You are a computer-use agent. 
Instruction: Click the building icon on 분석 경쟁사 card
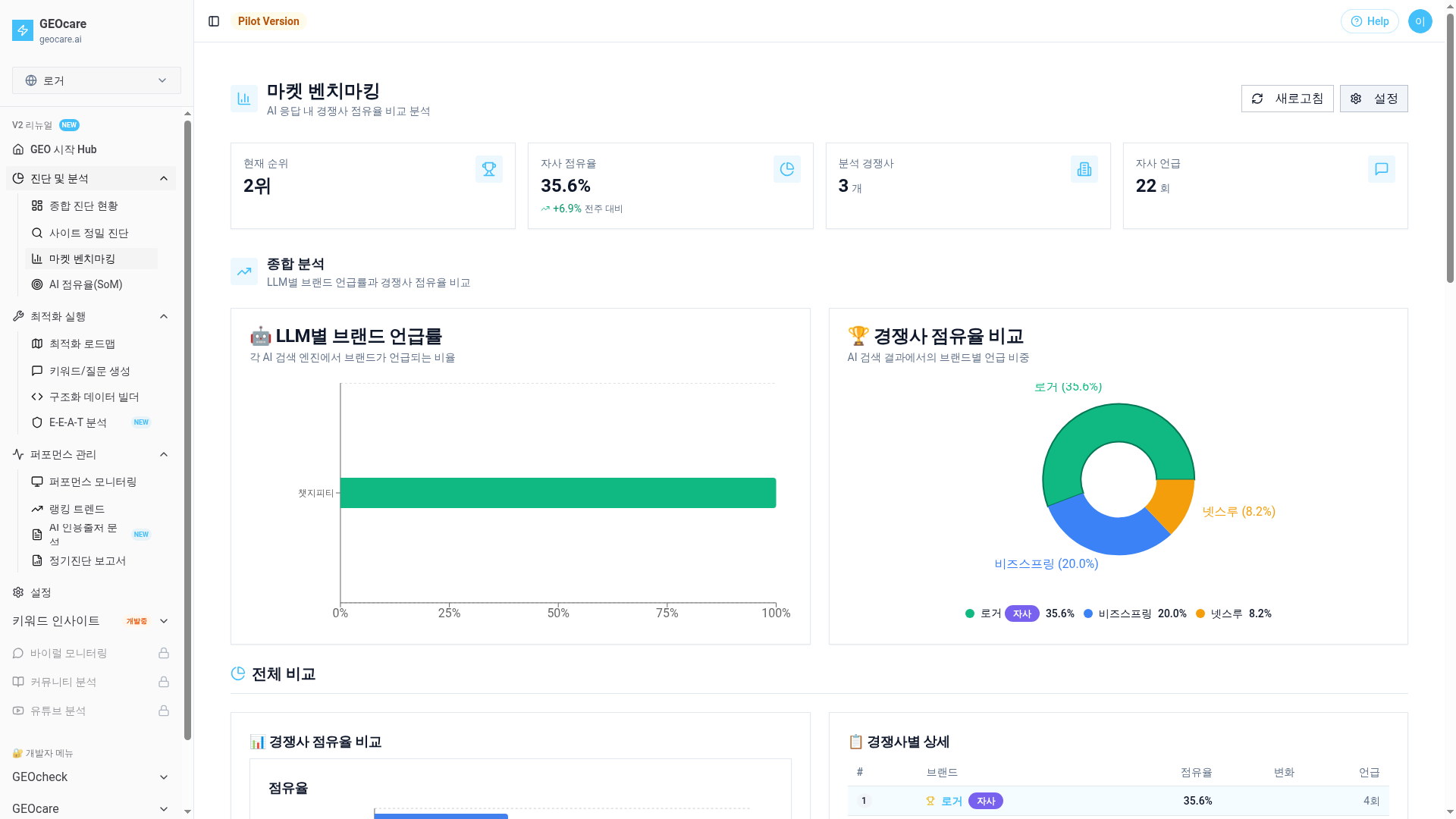click(1084, 169)
